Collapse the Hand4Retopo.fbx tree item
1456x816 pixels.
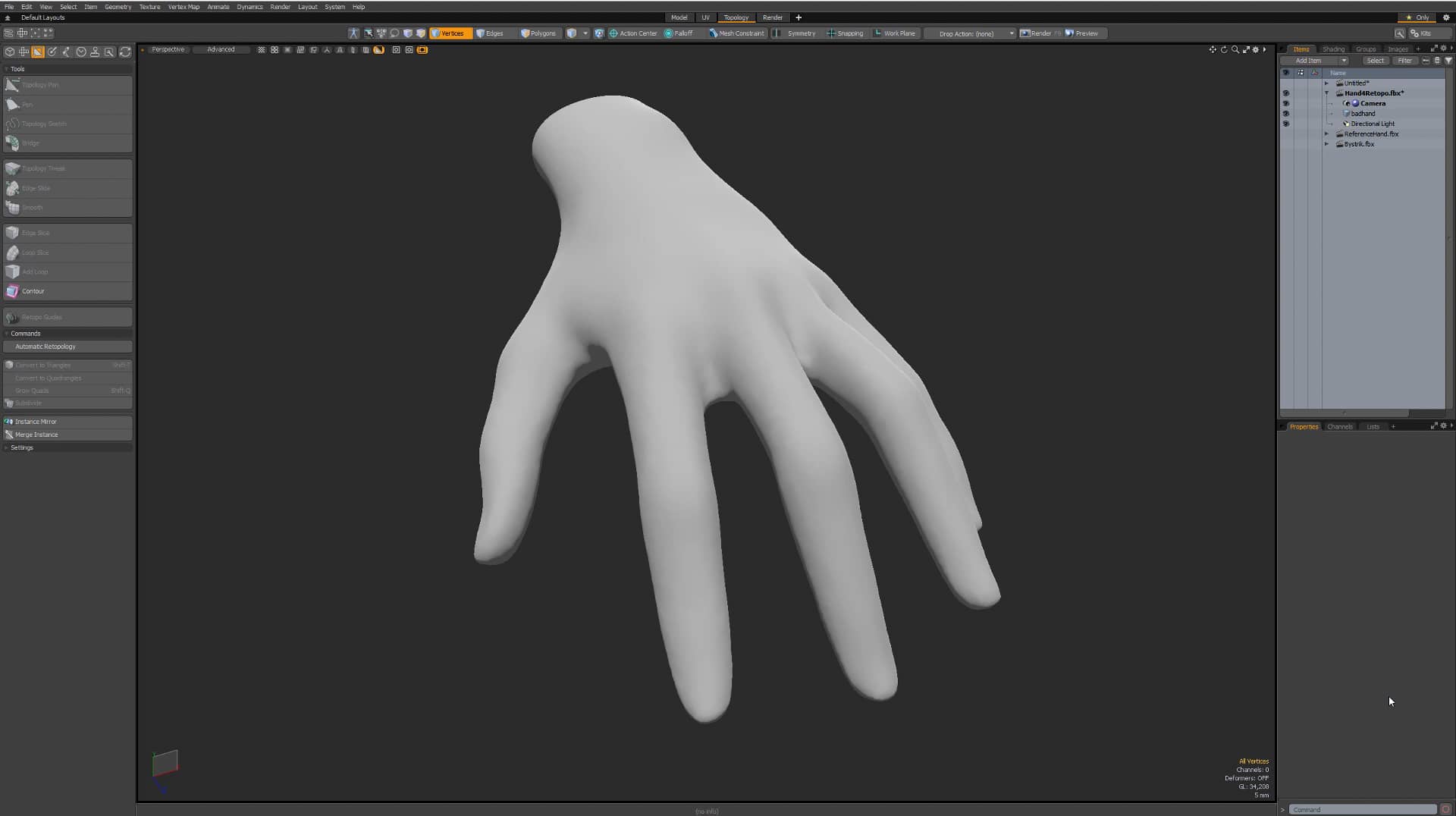[x=1327, y=93]
